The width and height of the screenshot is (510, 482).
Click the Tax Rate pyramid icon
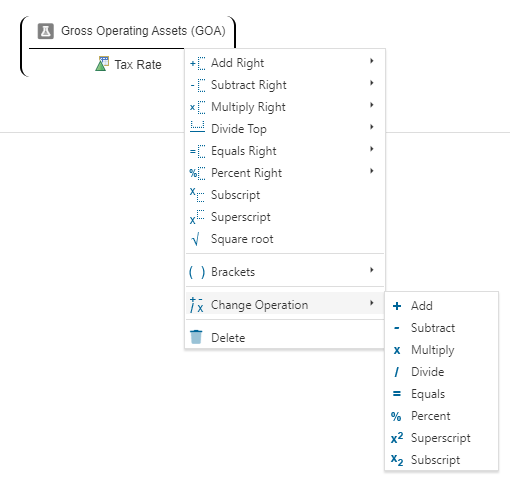pos(102,64)
